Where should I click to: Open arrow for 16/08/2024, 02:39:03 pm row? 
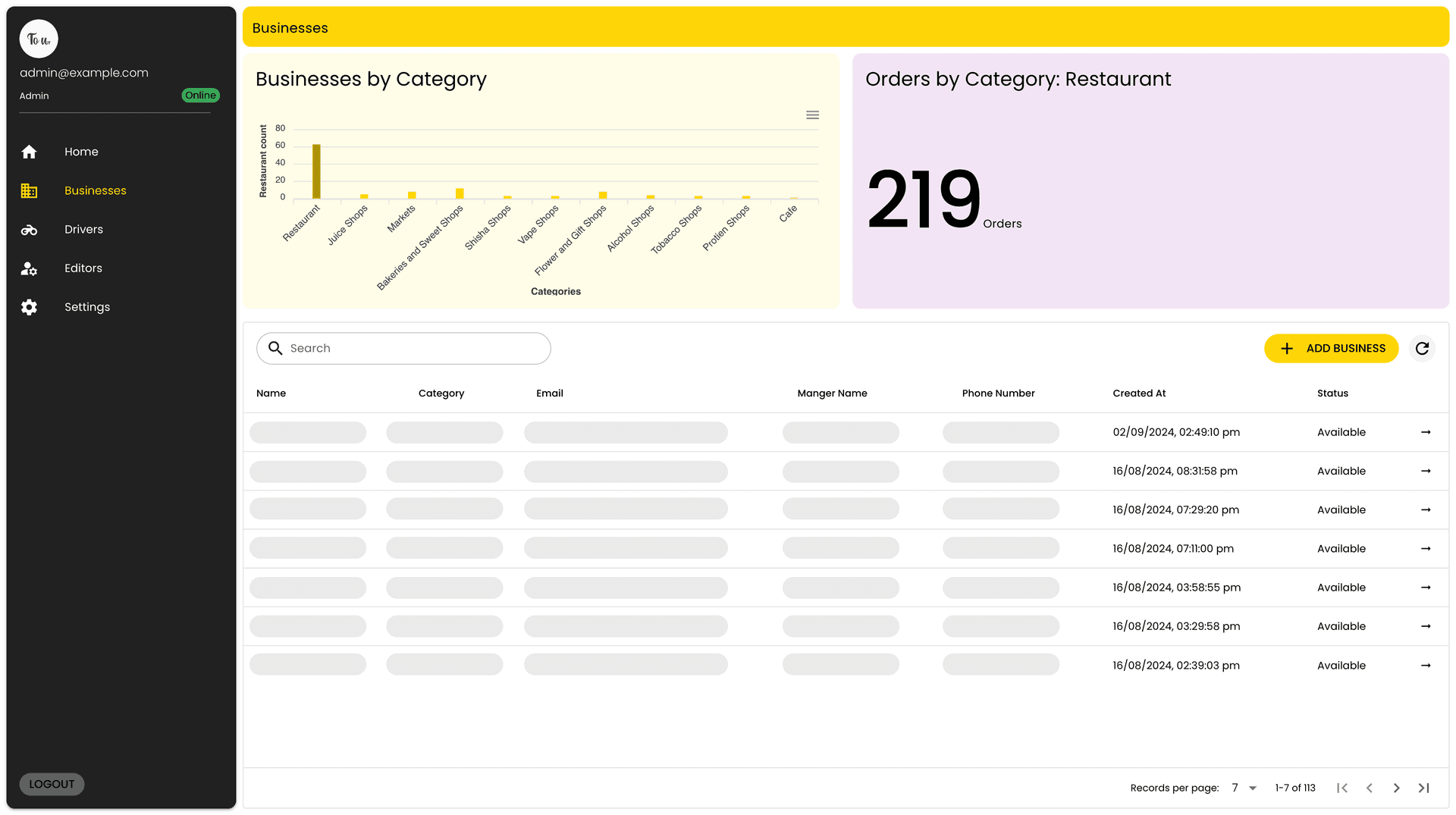(x=1426, y=666)
